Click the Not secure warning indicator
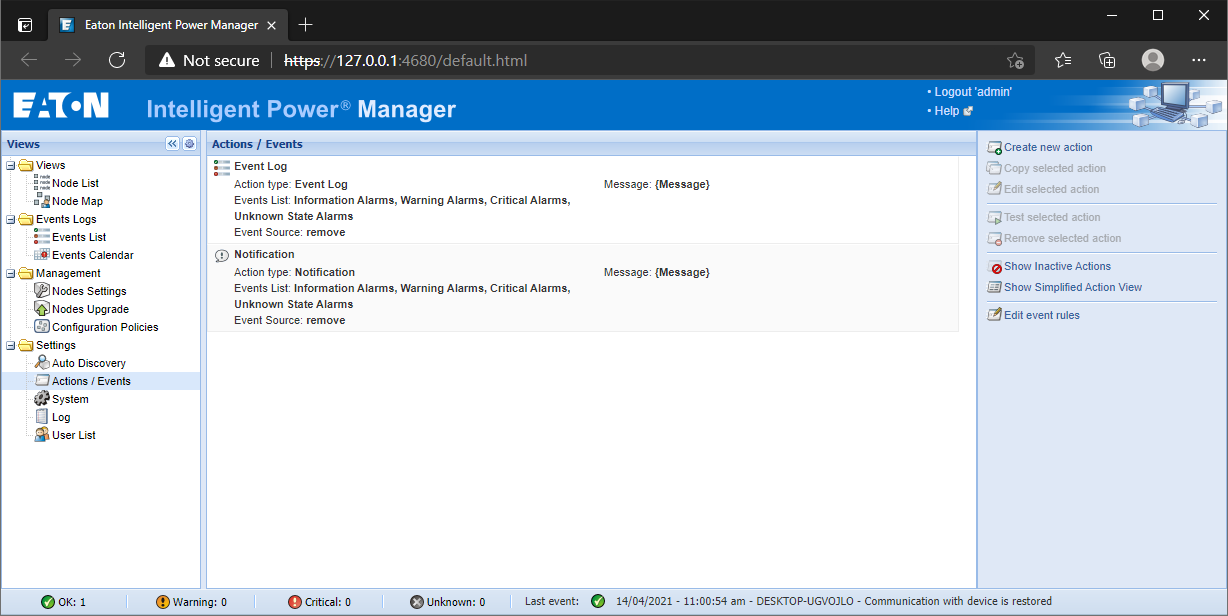This screenshot has height=616, width=1228. (x=208, y=60)
